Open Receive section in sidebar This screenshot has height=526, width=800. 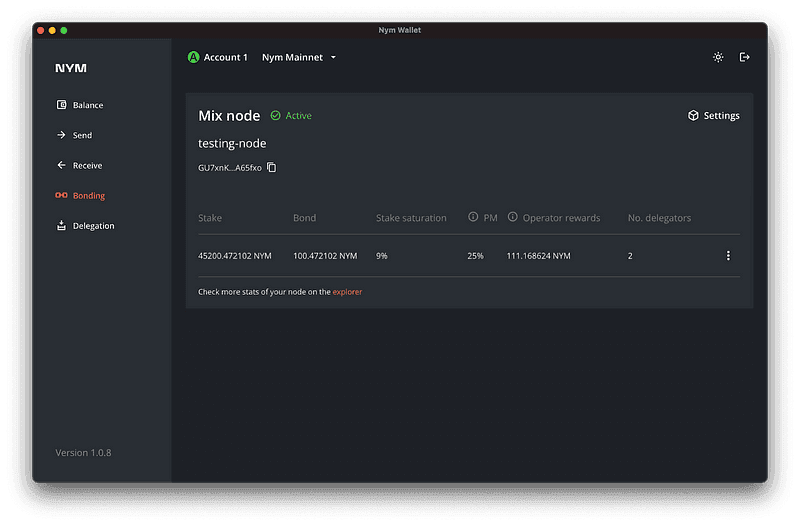87,165
